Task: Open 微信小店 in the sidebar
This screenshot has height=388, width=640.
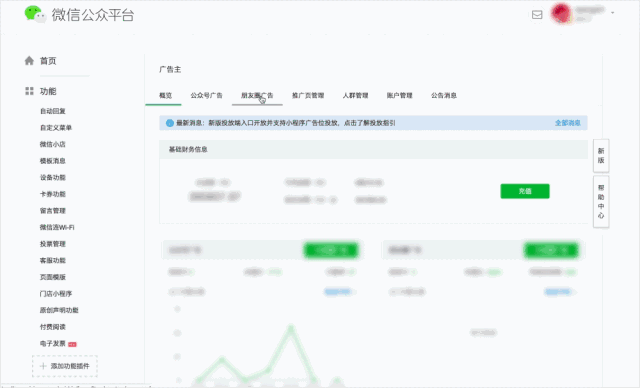Action: click(53, 144)
